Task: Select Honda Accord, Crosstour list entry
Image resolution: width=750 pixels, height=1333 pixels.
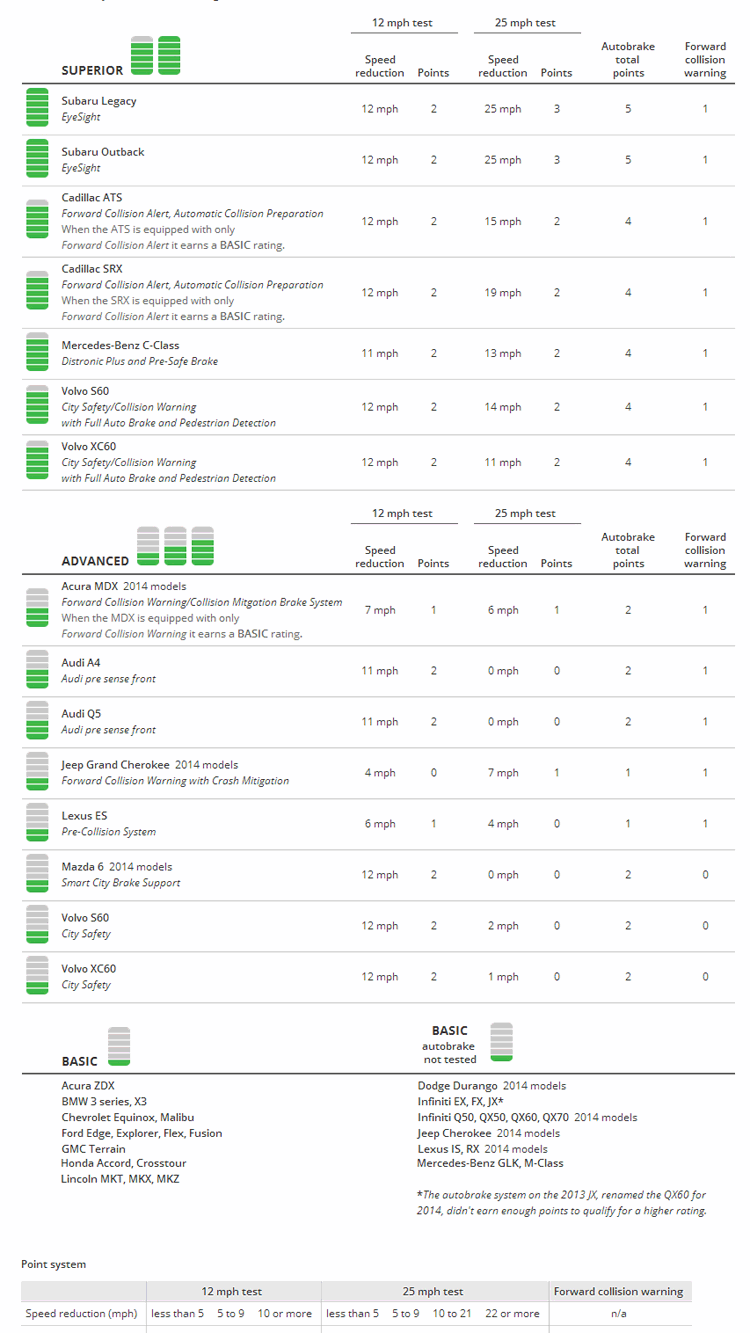Action: (x=124, y=1164)
